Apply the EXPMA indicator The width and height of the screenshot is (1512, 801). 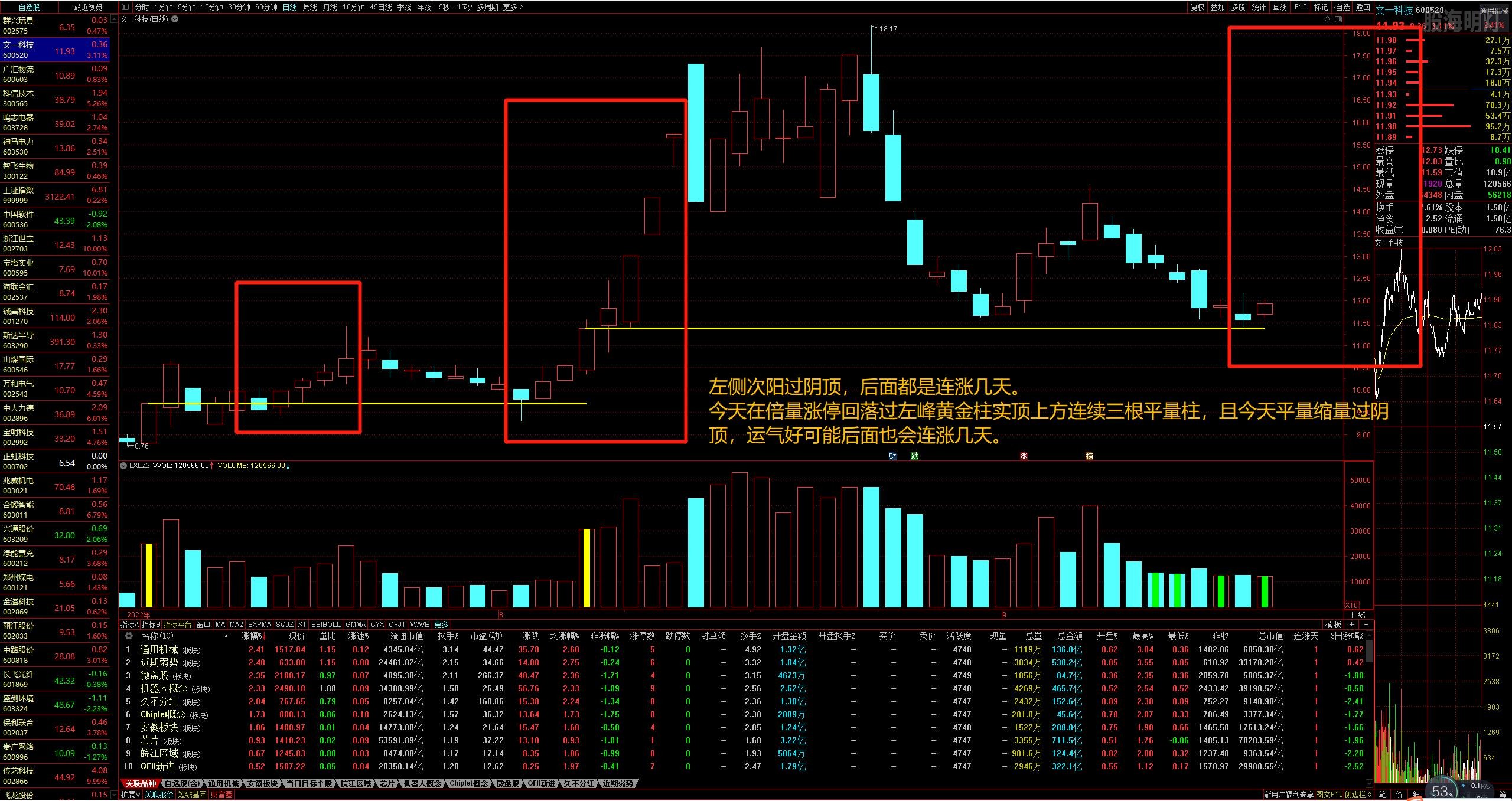259,624
